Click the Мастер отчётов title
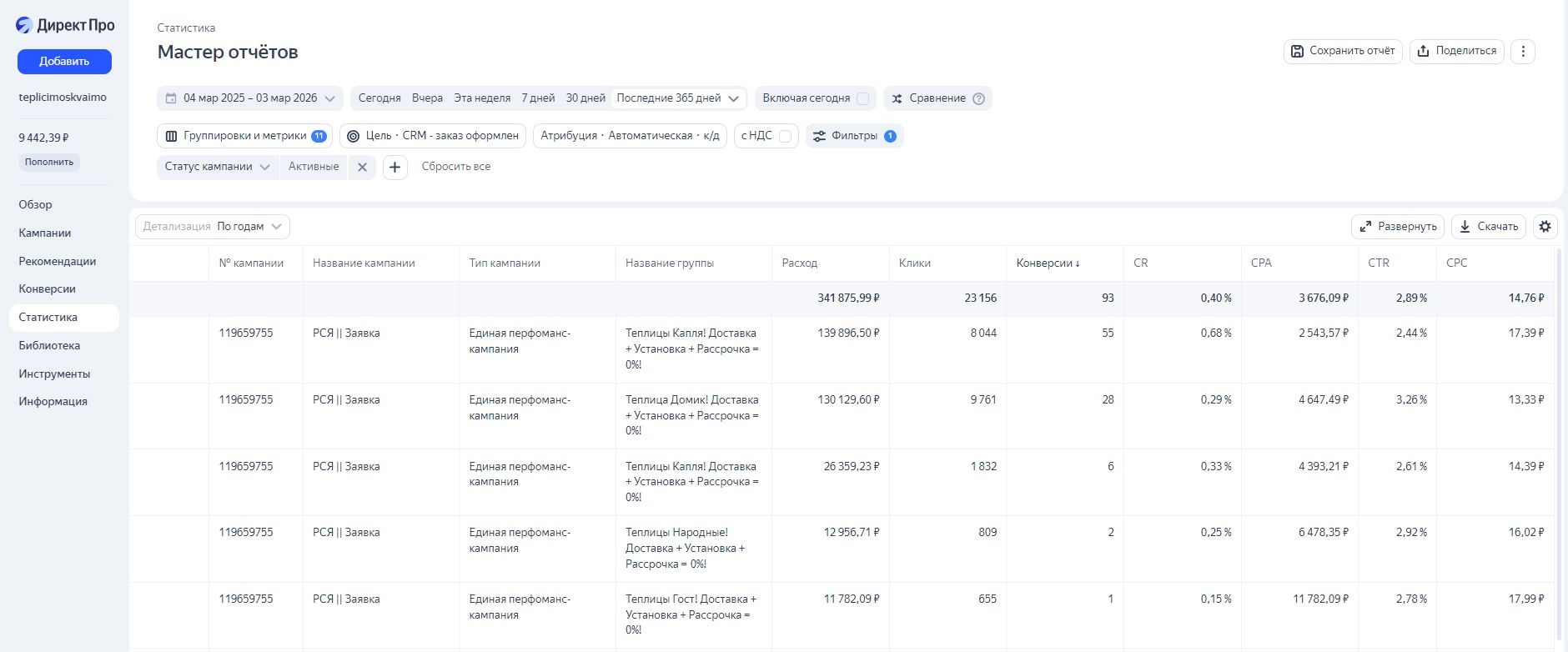 228,53
